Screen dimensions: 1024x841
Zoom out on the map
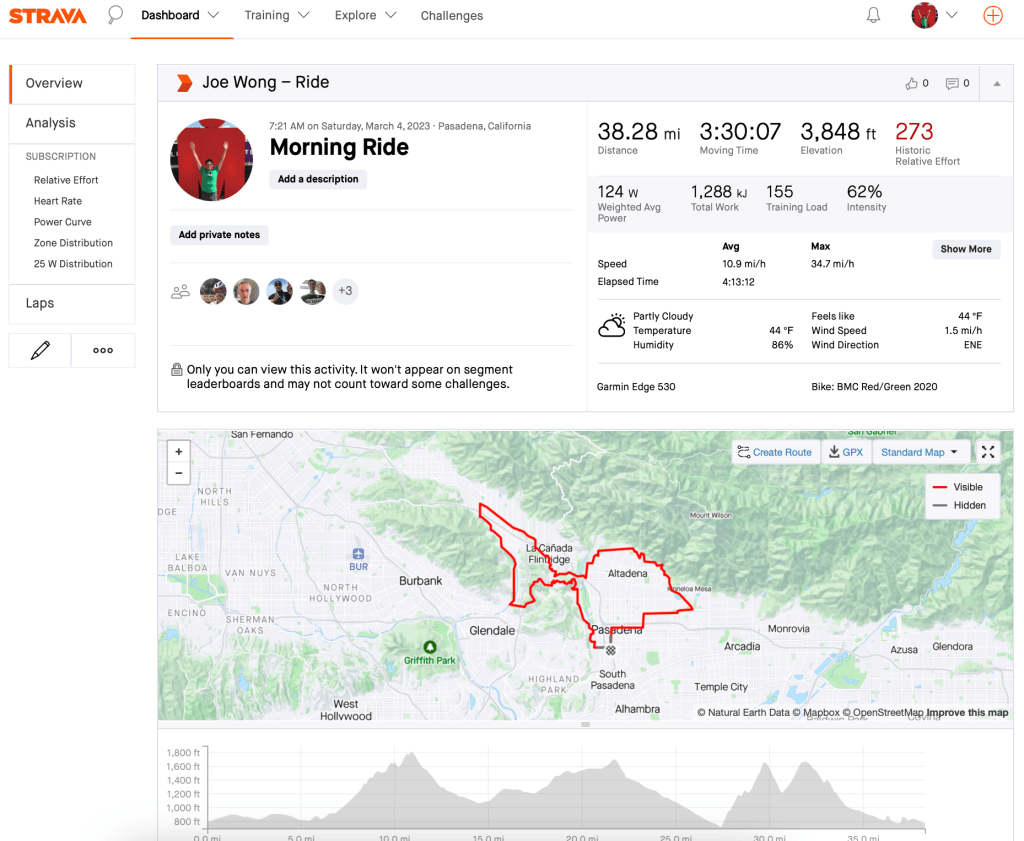[179, 473]
